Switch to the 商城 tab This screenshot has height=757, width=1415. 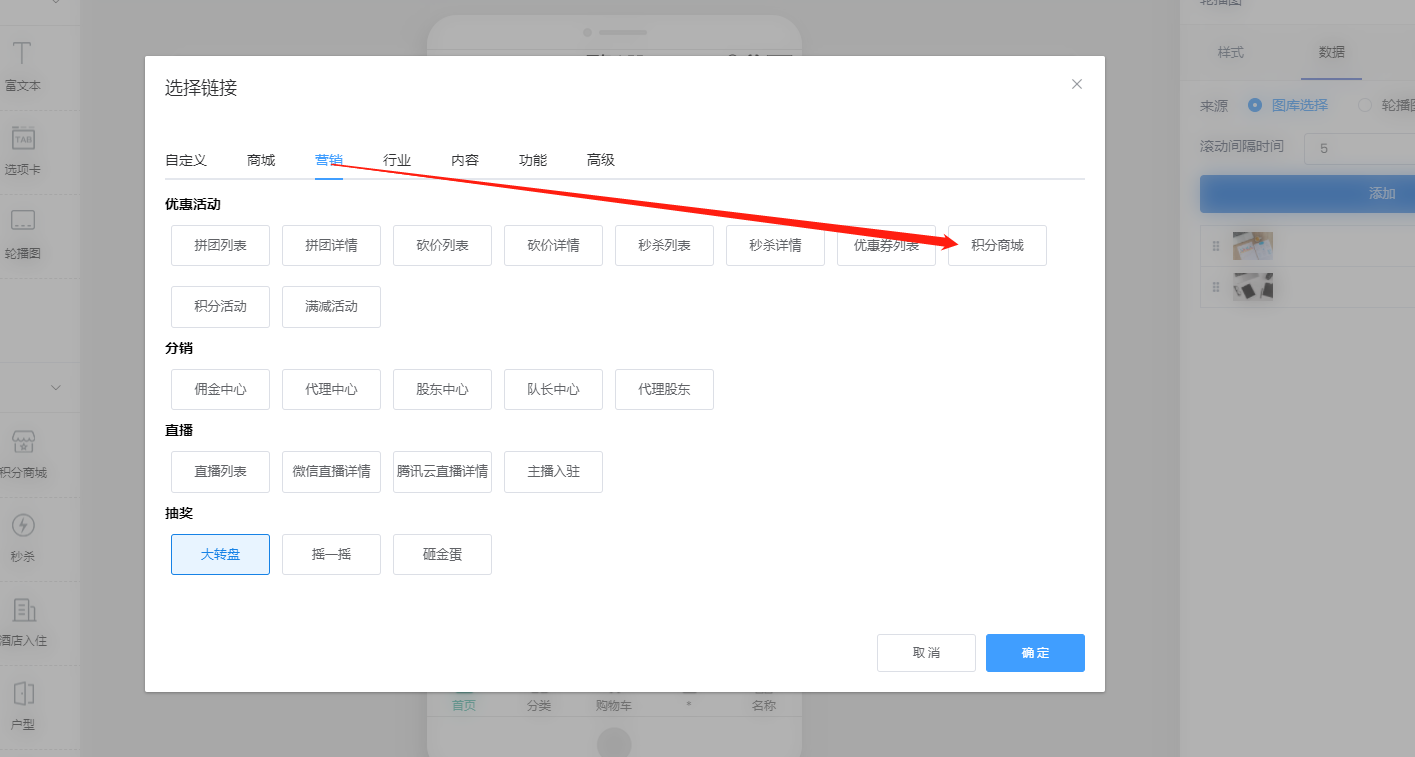pos(261,160)
